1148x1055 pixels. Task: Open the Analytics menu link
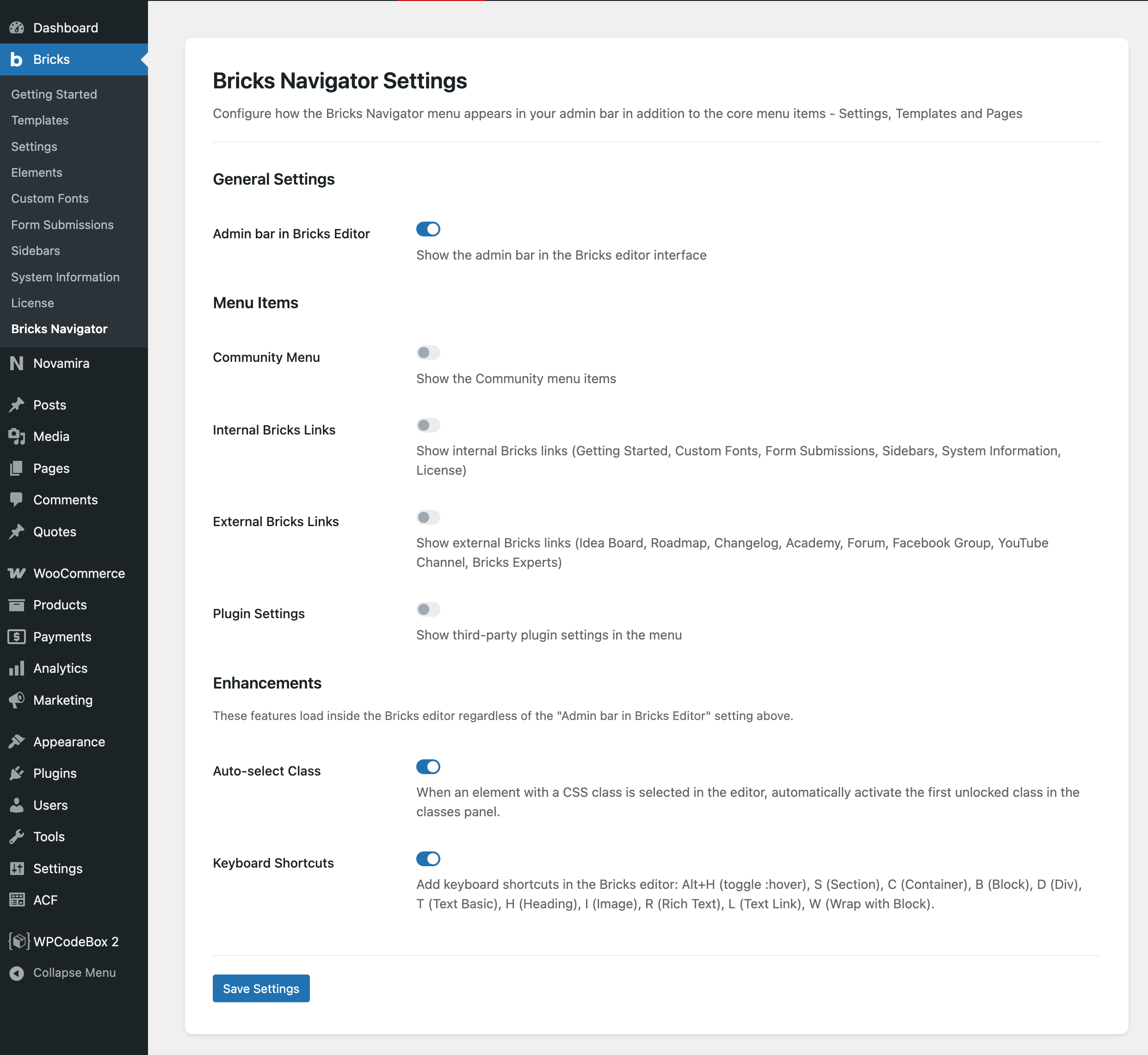click(x=61, y=668)
